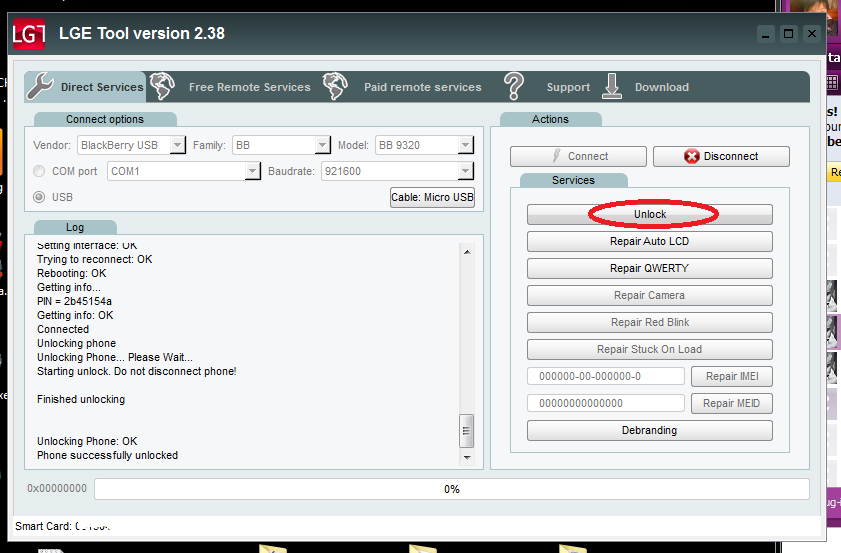The height and width of the screenshot is (553, 841).
Task: Click the Actions panel header
Action: (550, 119)
